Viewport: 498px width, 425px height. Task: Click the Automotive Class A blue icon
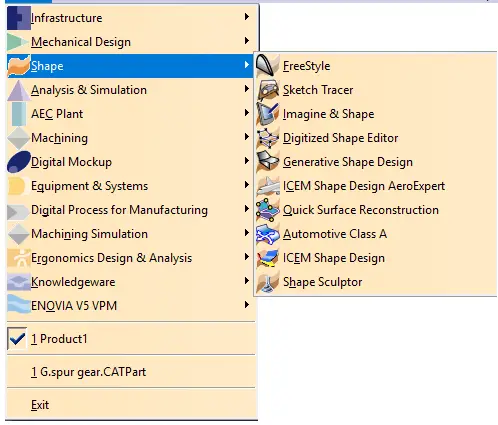click(x=267, y=234)
